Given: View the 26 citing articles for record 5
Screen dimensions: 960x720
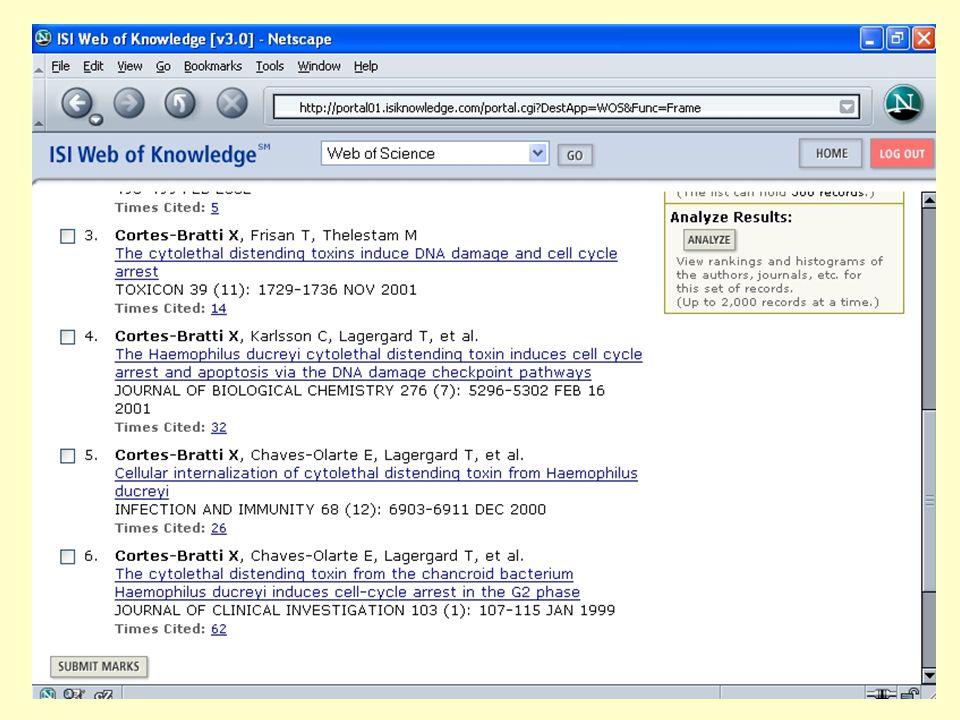Looking at the screenshot, I should pos(219,528).
